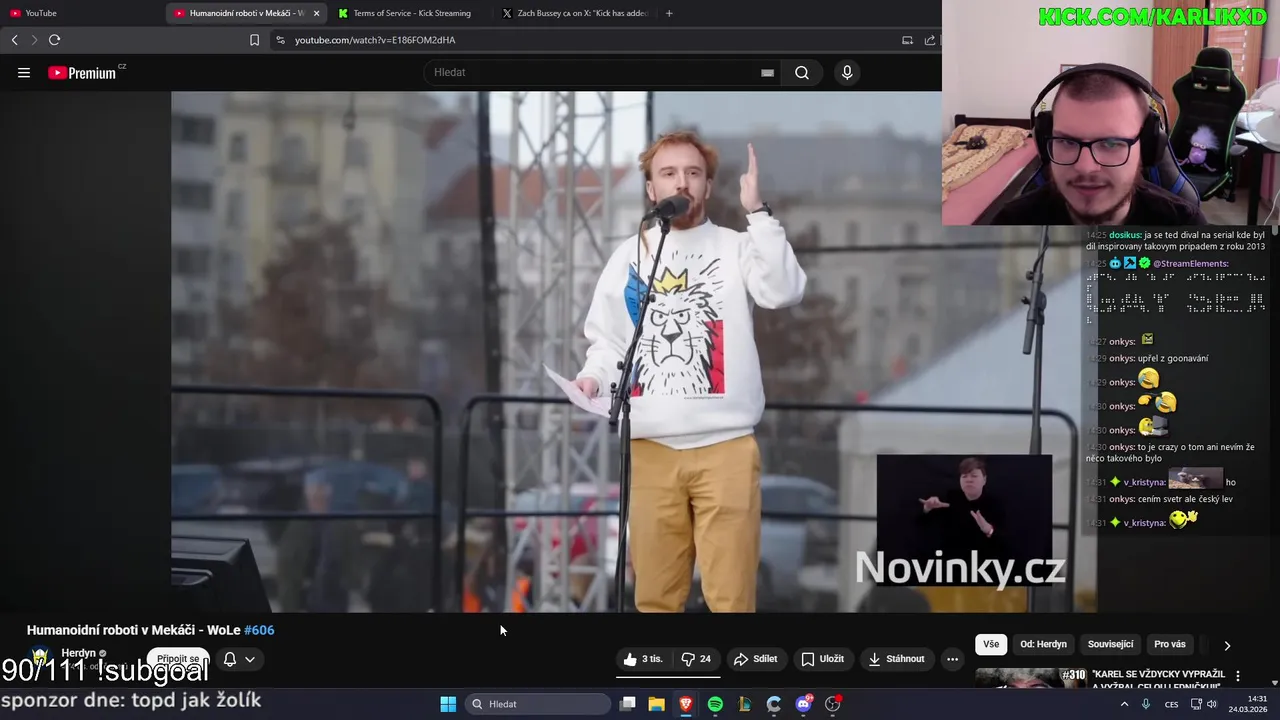Select the Od: Herdyn filter chip
1280x720 pixels.
[1043, 644]
